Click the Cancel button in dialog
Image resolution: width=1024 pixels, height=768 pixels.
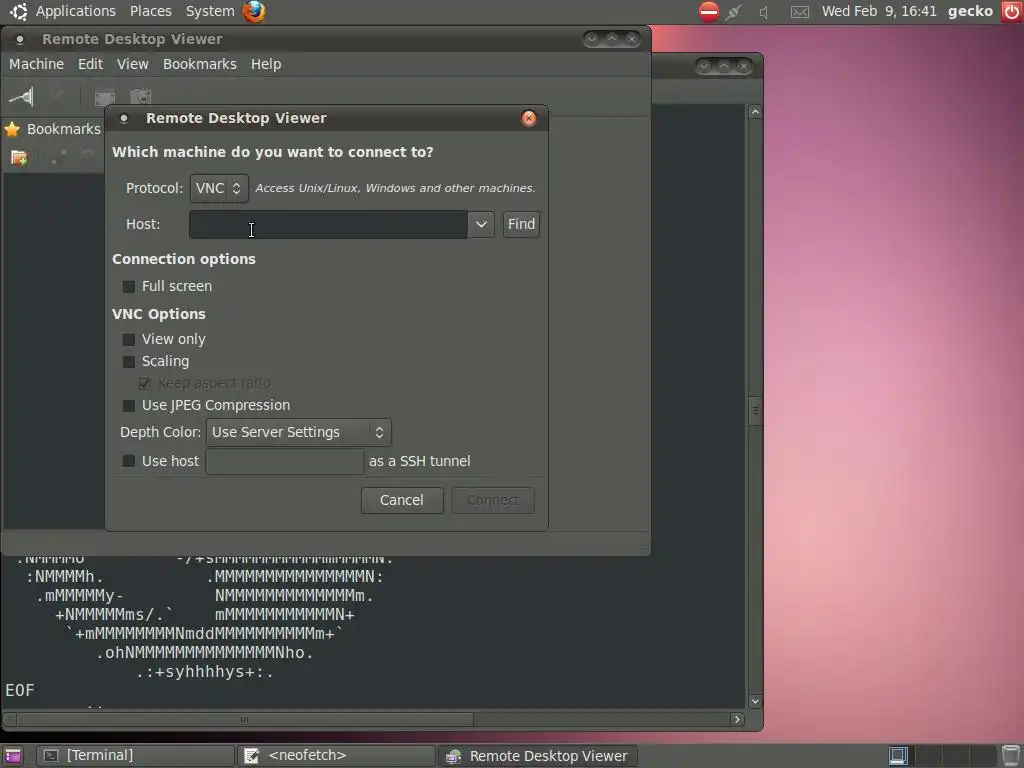[x=402, y=500]
